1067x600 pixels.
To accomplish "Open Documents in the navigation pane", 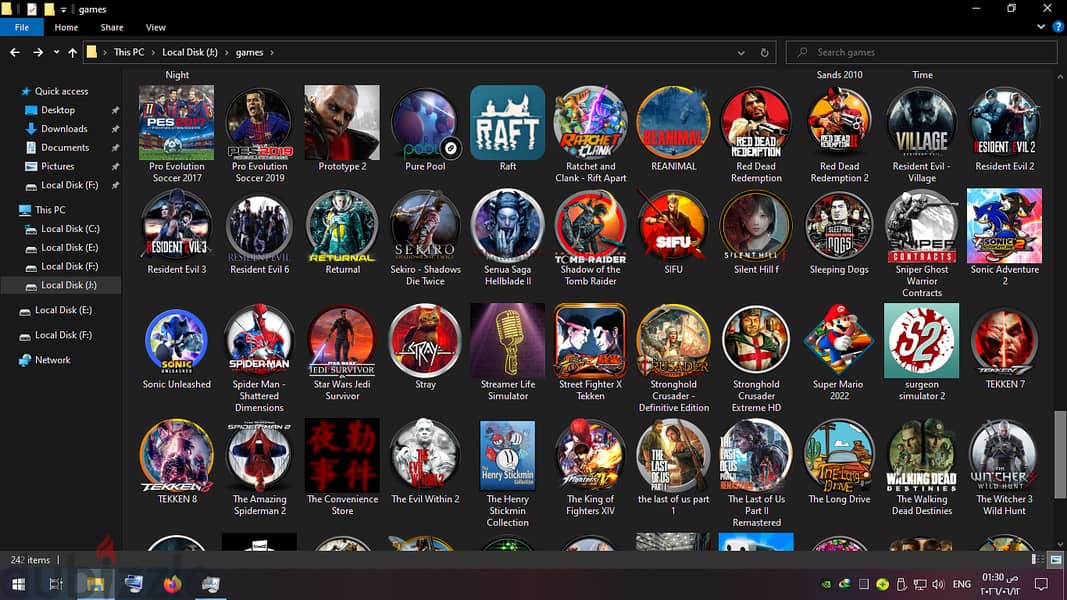I will click(65, 147).
